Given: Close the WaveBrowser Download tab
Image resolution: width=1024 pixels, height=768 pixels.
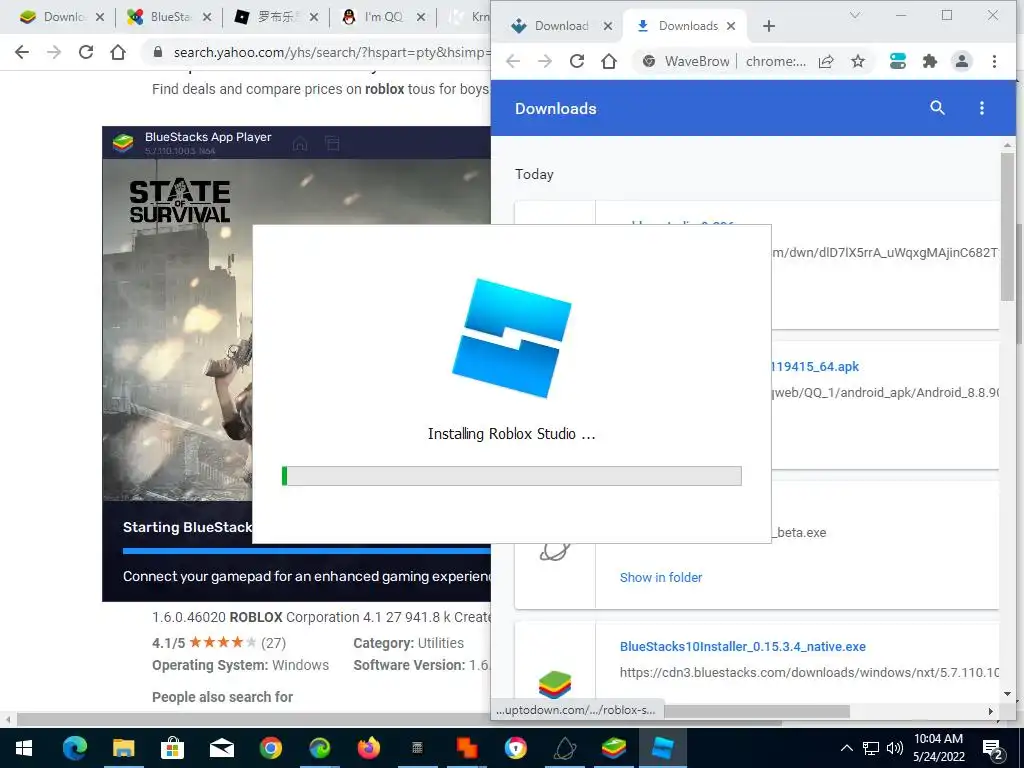Looking at the screenshot, I should tap(607, 25).
